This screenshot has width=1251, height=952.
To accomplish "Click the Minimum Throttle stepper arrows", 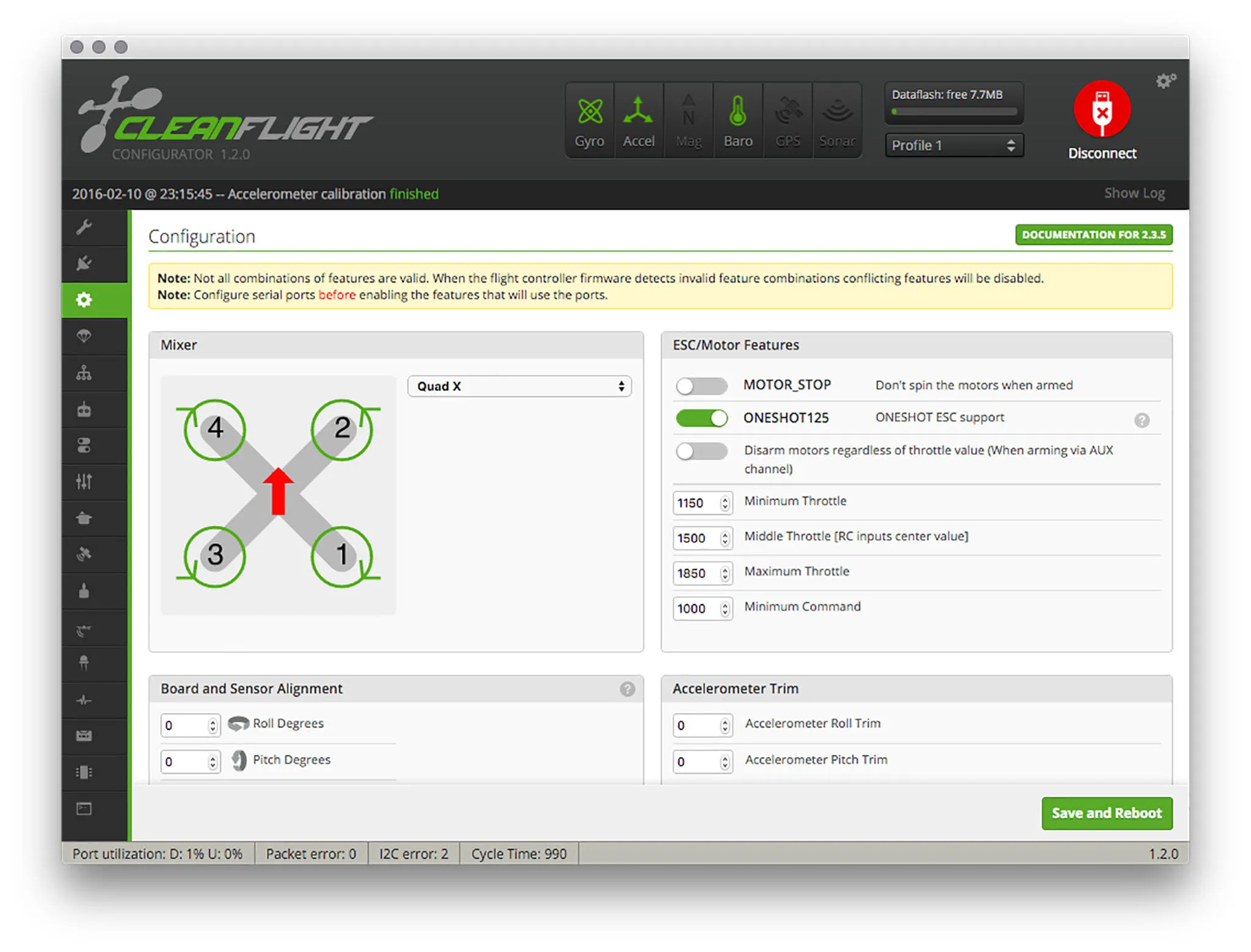I will click(725, 503).
